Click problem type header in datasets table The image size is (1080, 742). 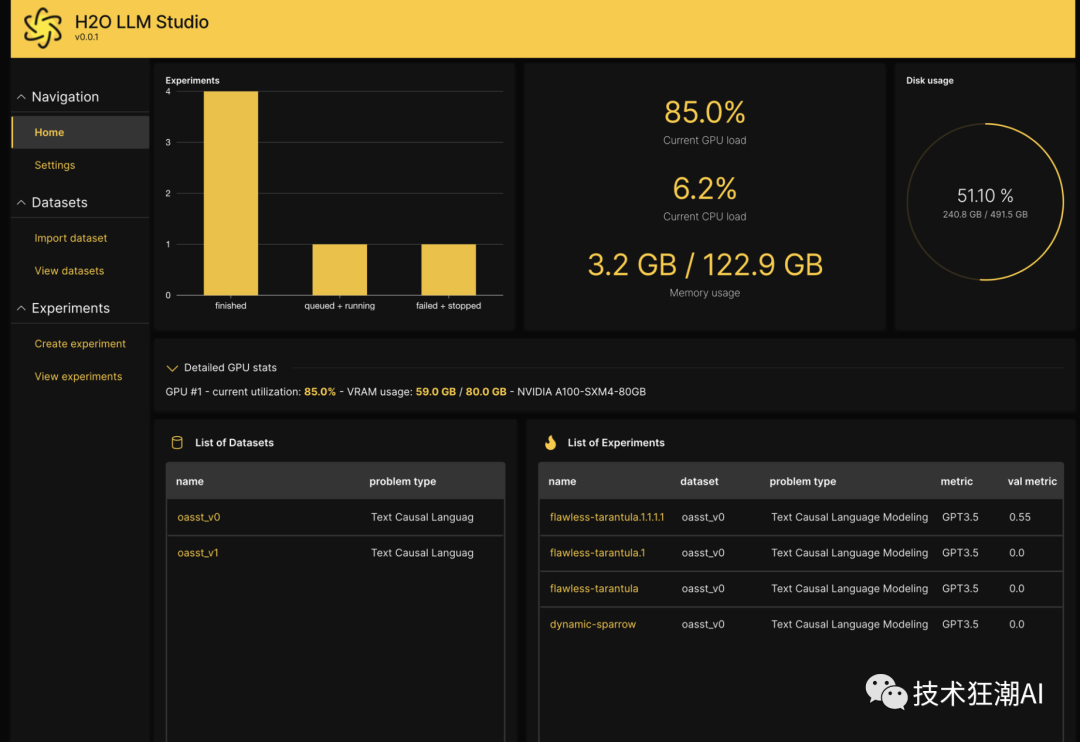tap(402, 481)
